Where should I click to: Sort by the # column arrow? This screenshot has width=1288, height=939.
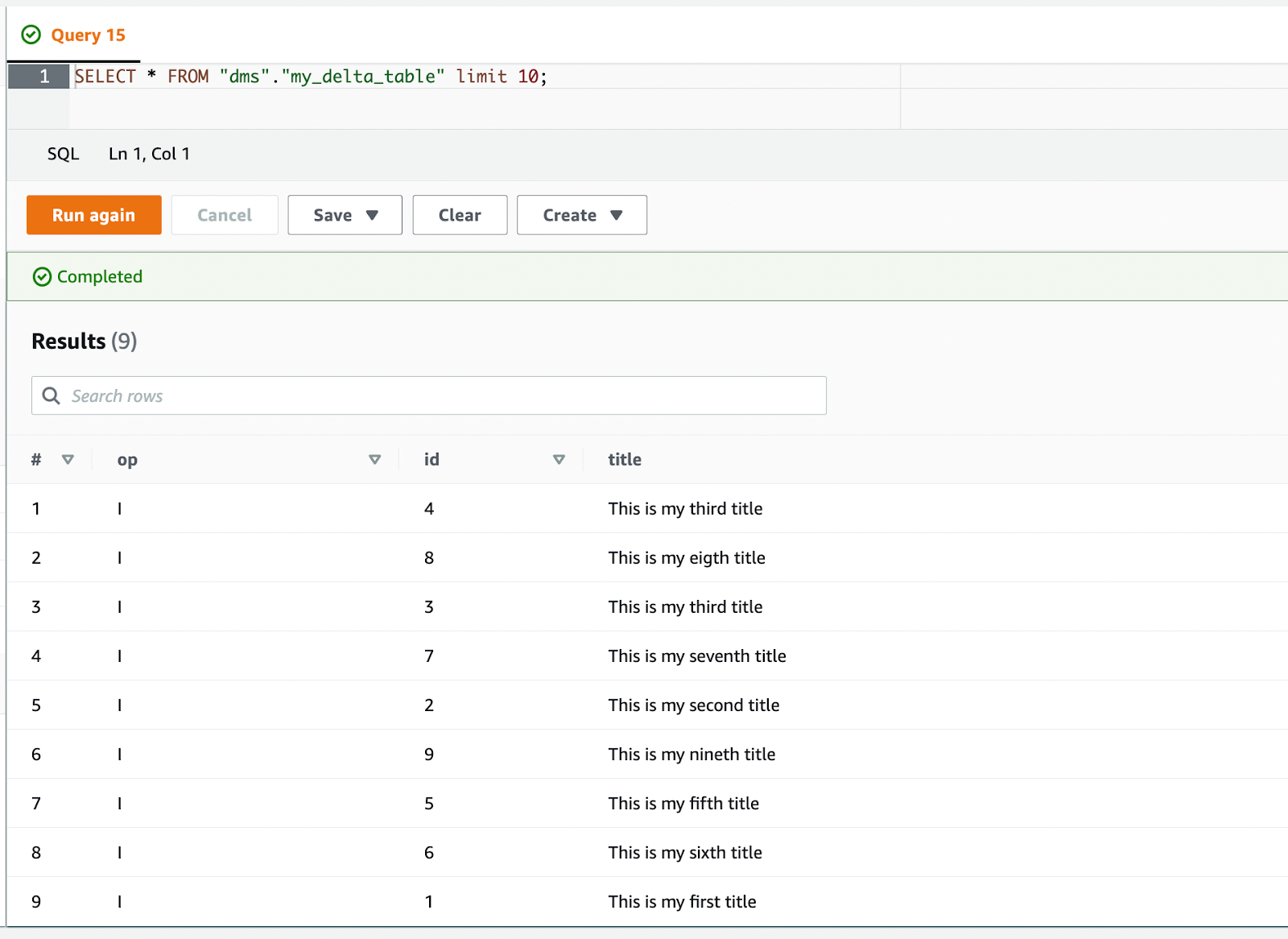coord(68,460)
